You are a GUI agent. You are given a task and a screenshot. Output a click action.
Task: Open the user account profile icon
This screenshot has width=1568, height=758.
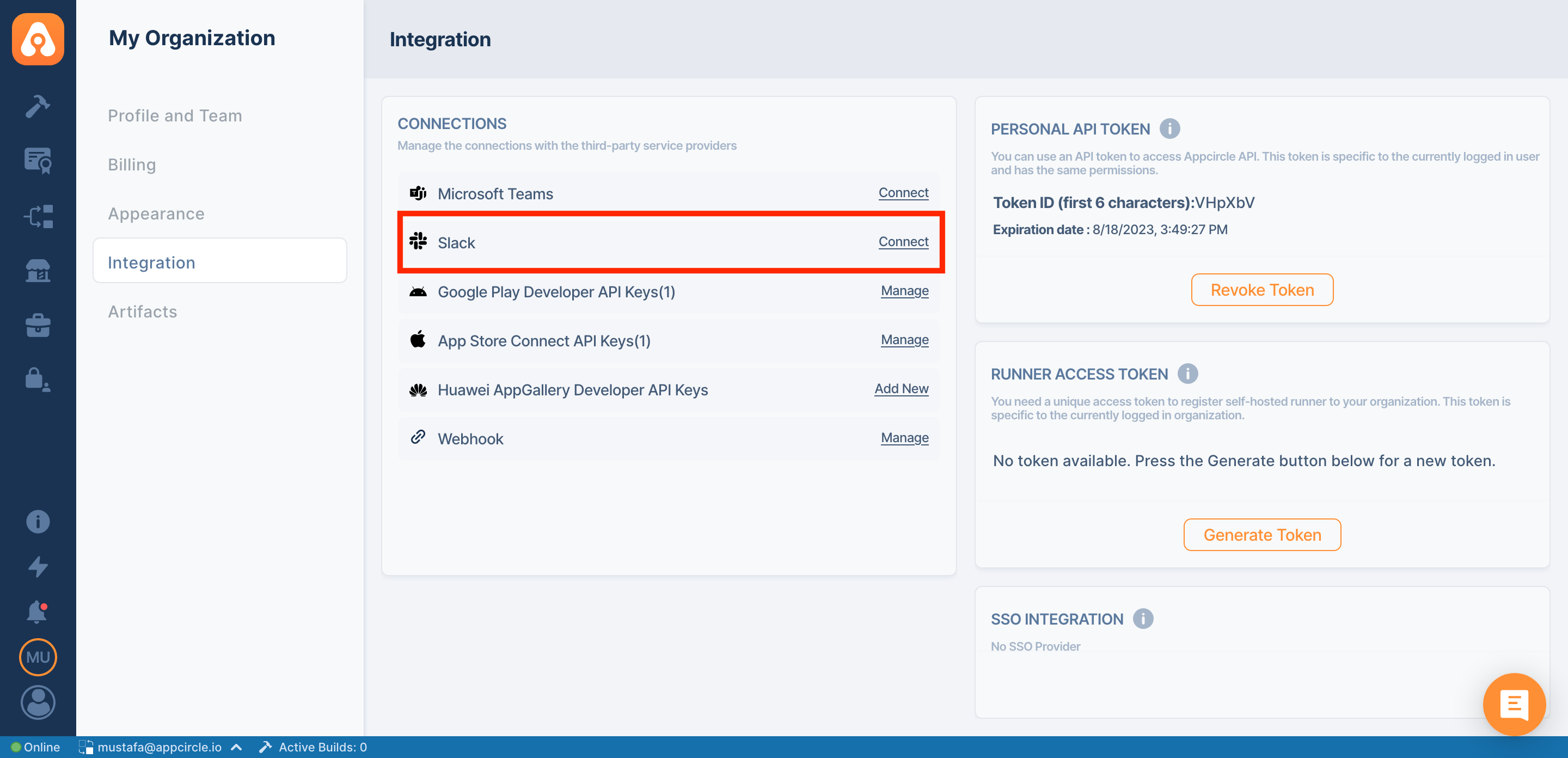[x=38, y=702]
